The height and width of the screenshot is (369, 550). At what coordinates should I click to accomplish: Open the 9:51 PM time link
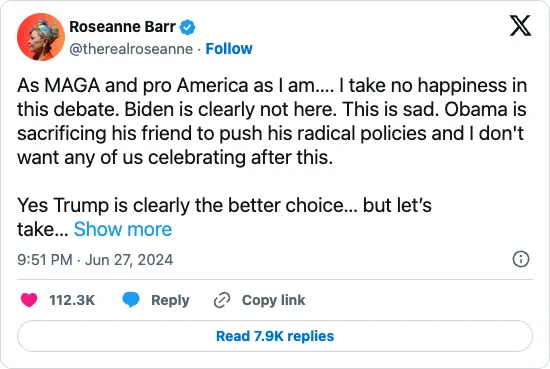coord(45,260)
